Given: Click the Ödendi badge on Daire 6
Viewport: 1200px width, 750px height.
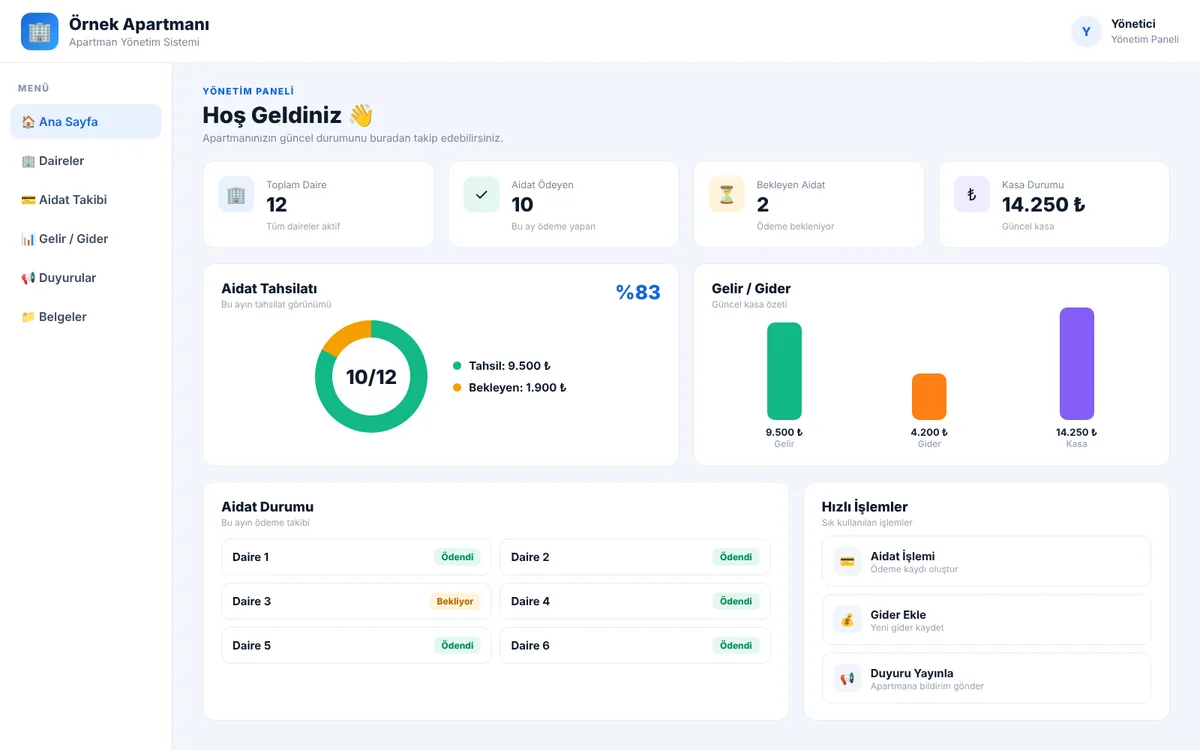Looking at the screenshot, I should click(x=736, y=645).
